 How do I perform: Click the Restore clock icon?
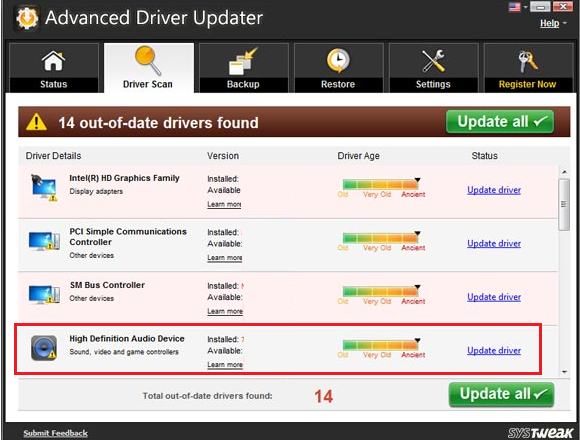(338, 61)
